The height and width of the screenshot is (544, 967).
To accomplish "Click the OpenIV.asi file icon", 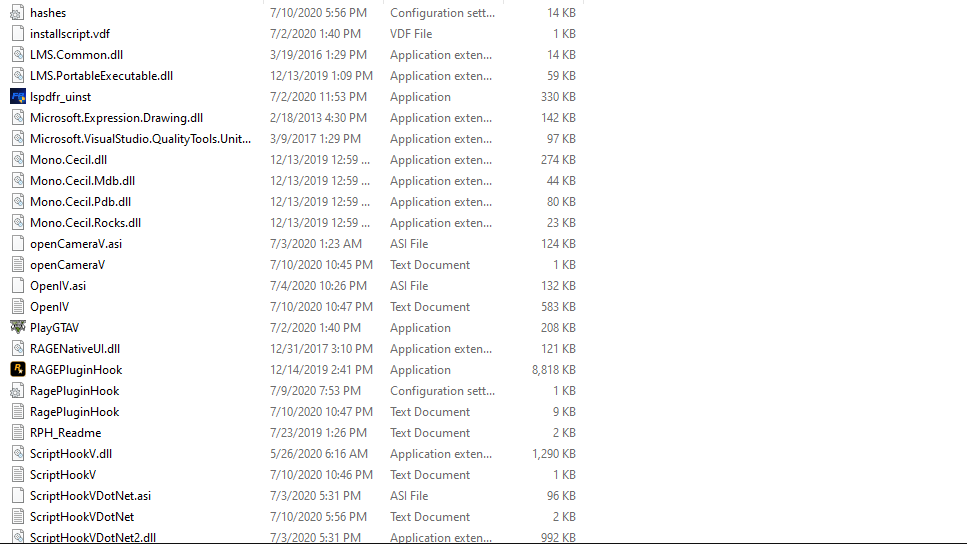I will 17,286.
